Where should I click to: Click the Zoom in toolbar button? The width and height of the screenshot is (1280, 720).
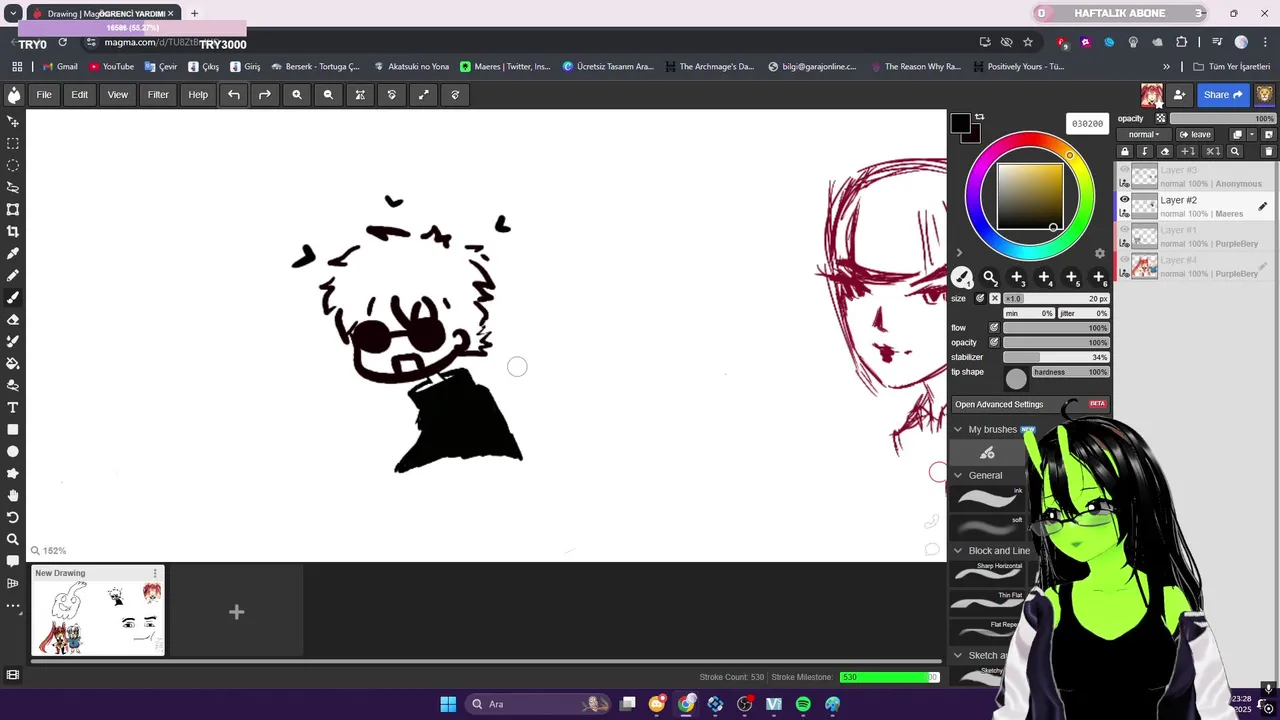(296, 95)
